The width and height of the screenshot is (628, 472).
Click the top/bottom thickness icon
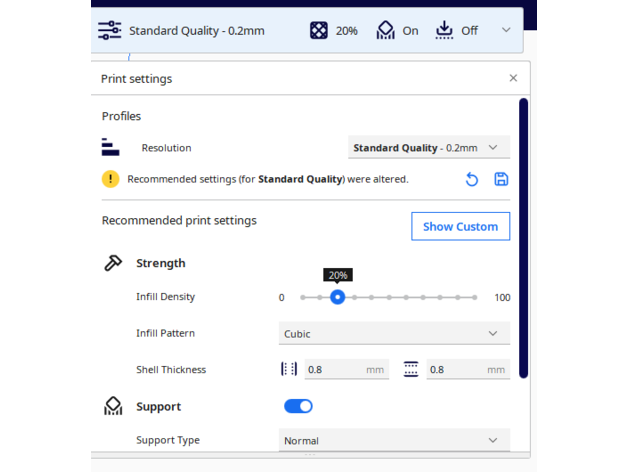pos(411,369)
